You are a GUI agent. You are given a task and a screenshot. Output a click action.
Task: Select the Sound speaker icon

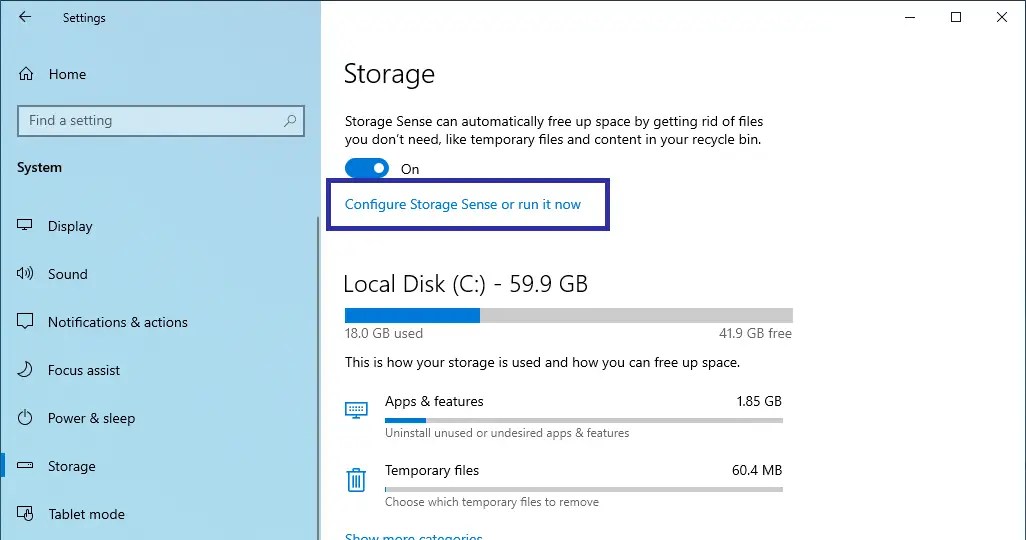26,274
